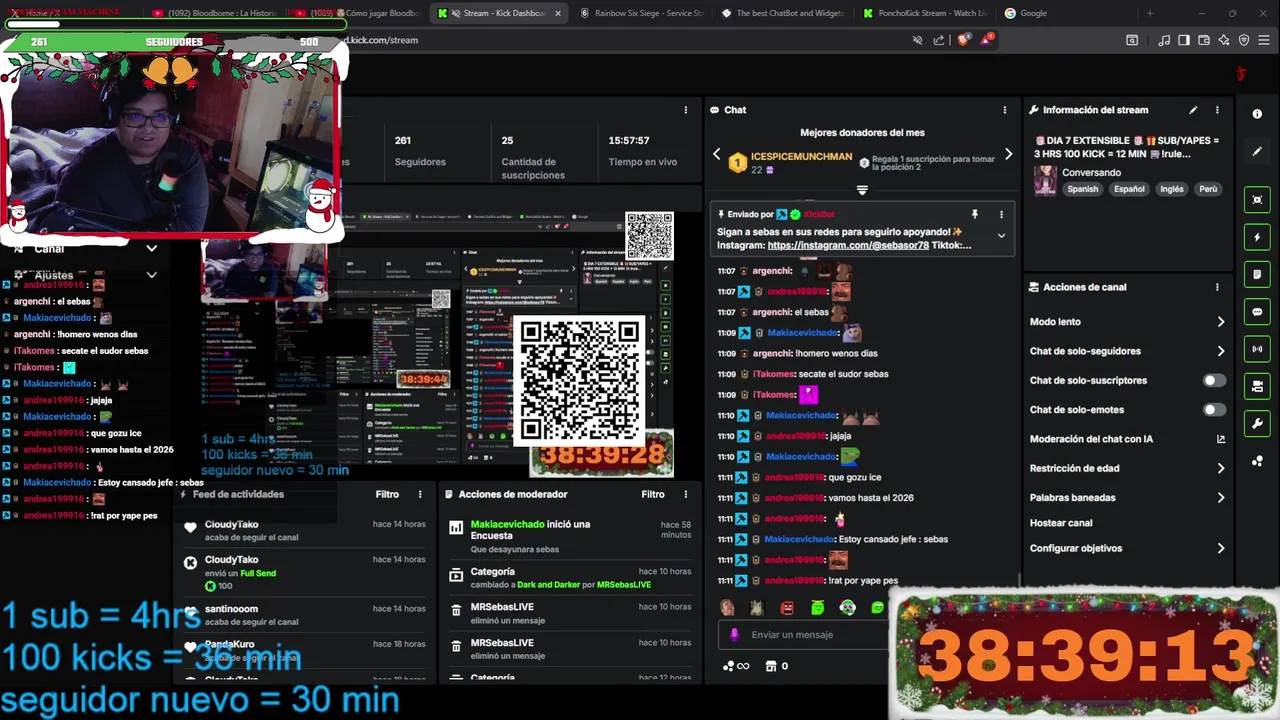Viewport: 1280px width, 720px height.
Task: Open Información del stream three-dot menu
Action: point(1217,110)
